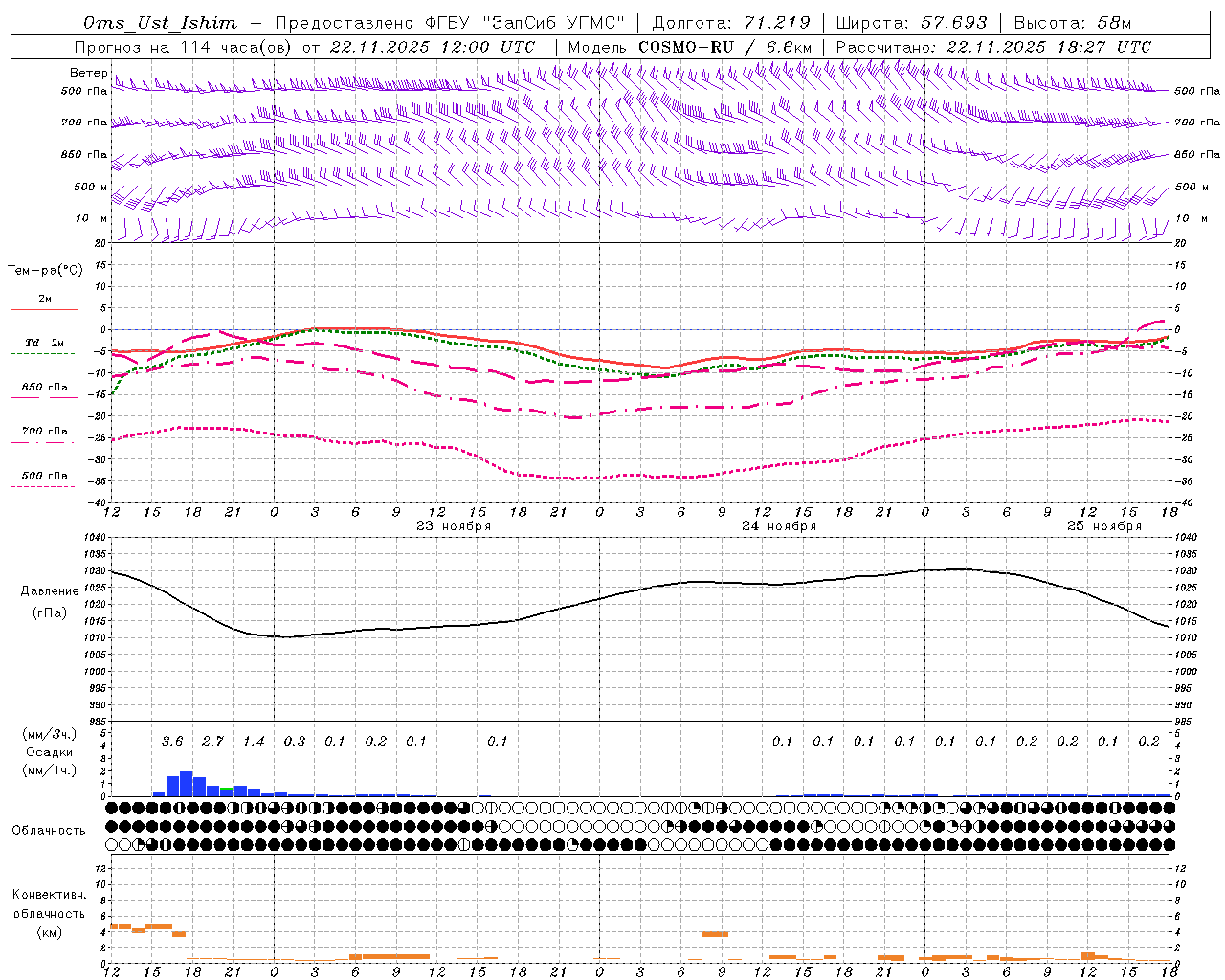Click the Долгота: 71.219 field
The image size is (1225, 980).
coord(731,23)
